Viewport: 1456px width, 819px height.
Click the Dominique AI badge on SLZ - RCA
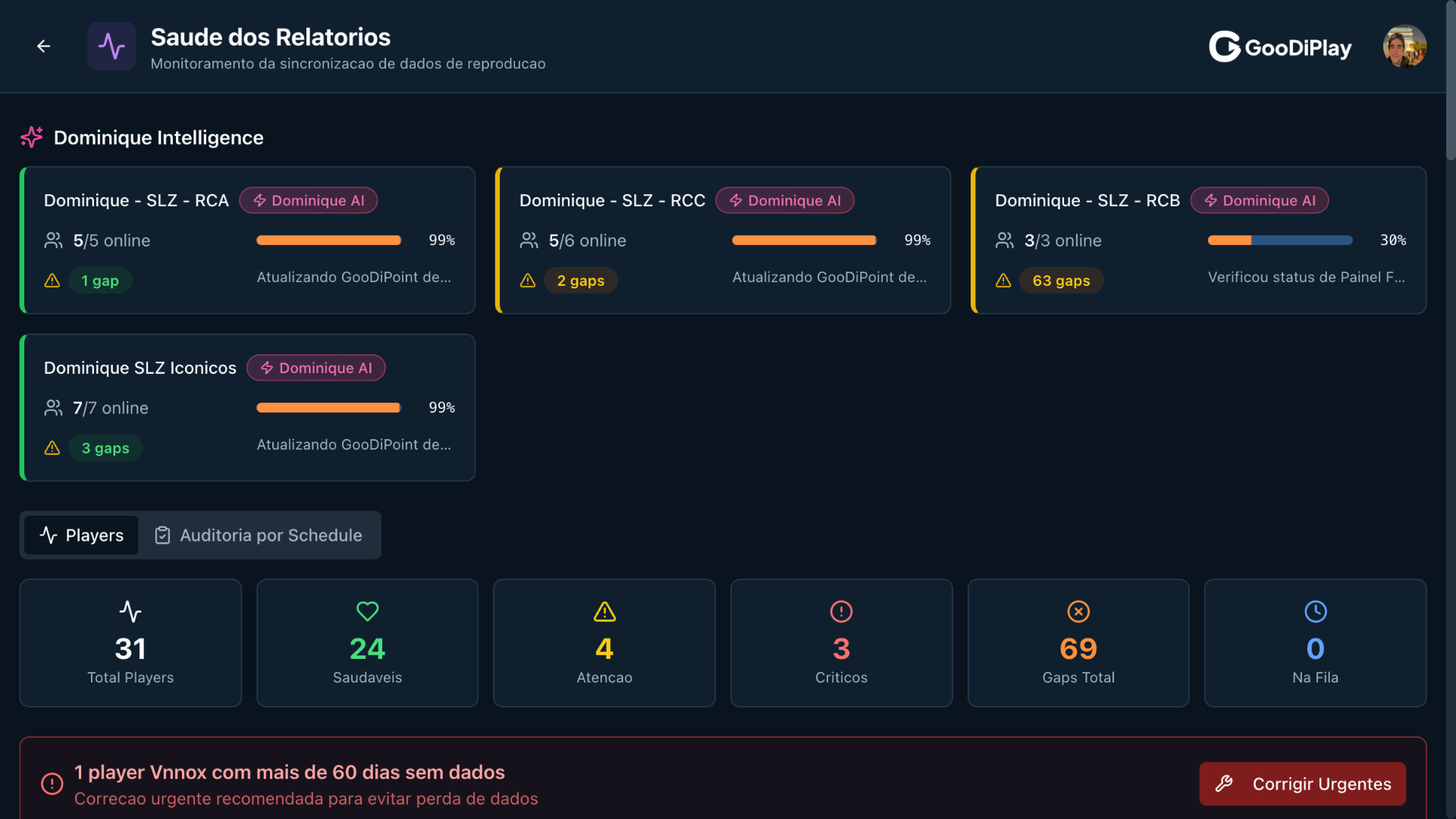tap(309, 200)
